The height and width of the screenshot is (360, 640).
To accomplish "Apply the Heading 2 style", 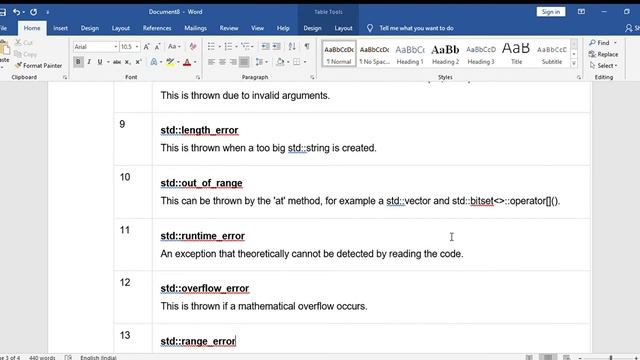I will point(445,53).
